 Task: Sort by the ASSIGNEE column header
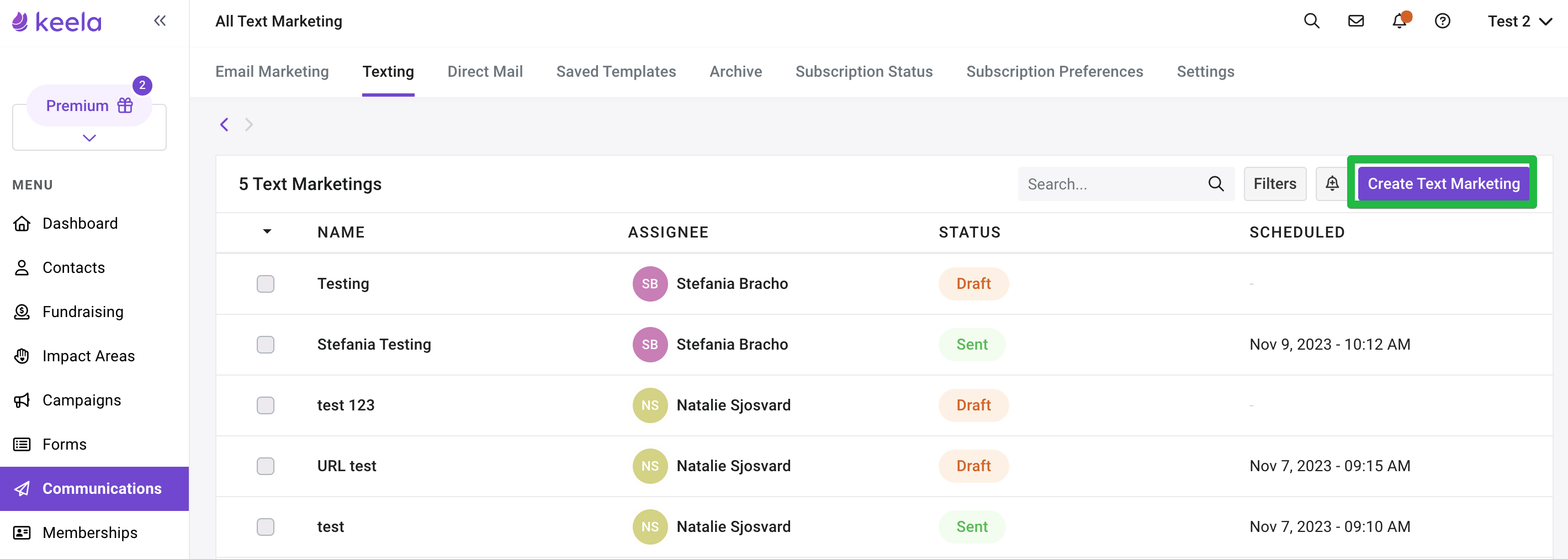click(x=668, y=232)
